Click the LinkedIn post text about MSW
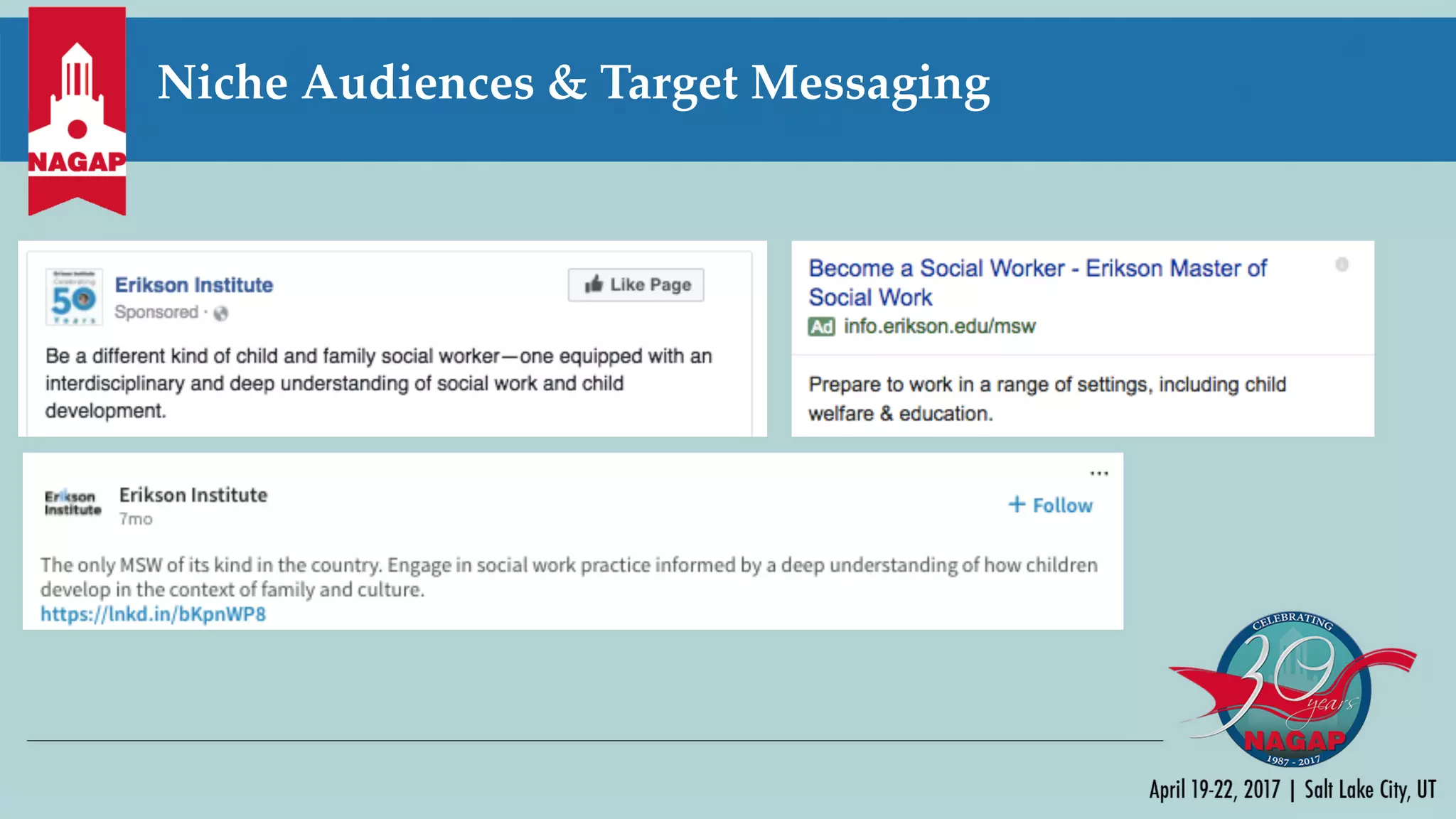1456x819 pixels. (569, 577)
